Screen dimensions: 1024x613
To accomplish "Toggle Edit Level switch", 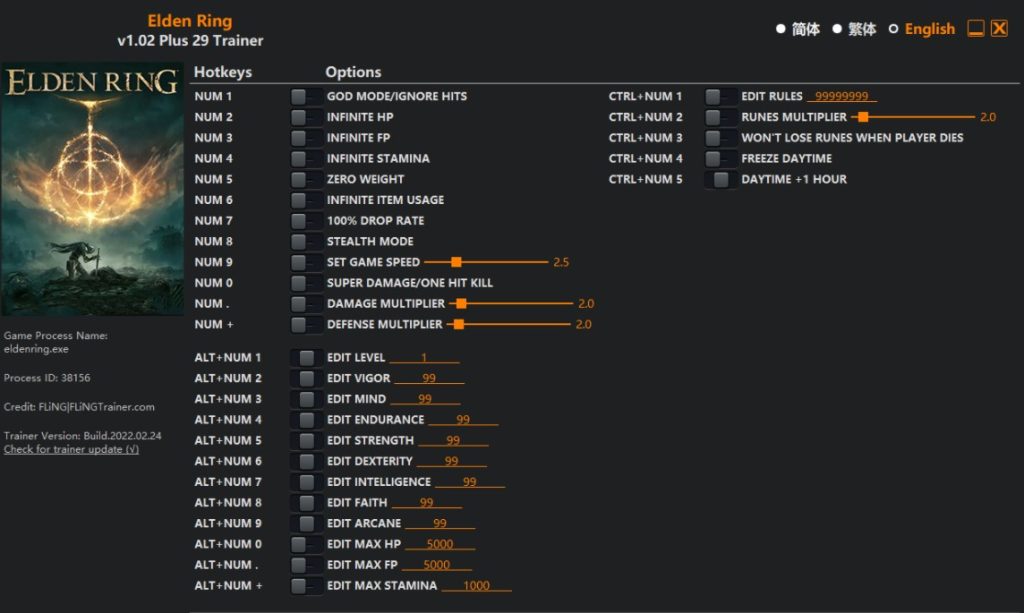I will coord(306,358).
